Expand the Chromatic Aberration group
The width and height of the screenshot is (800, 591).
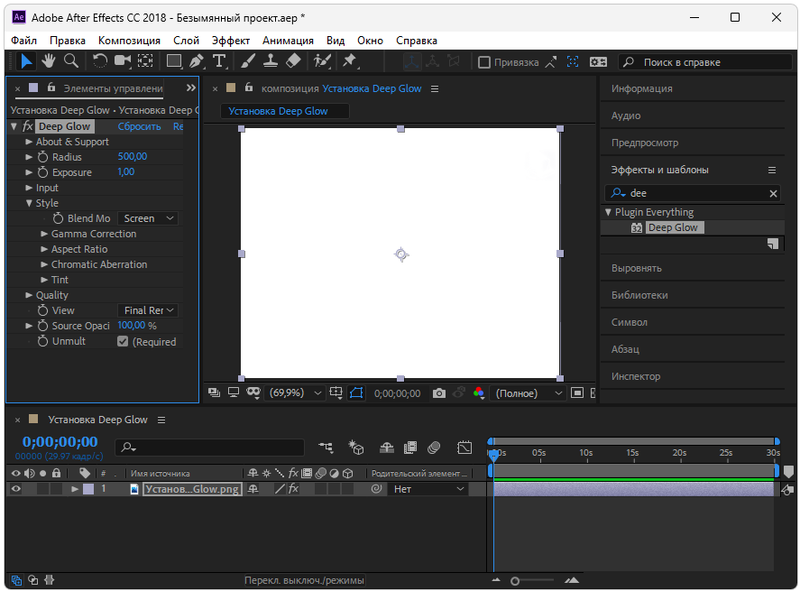[x=44, y=264]
